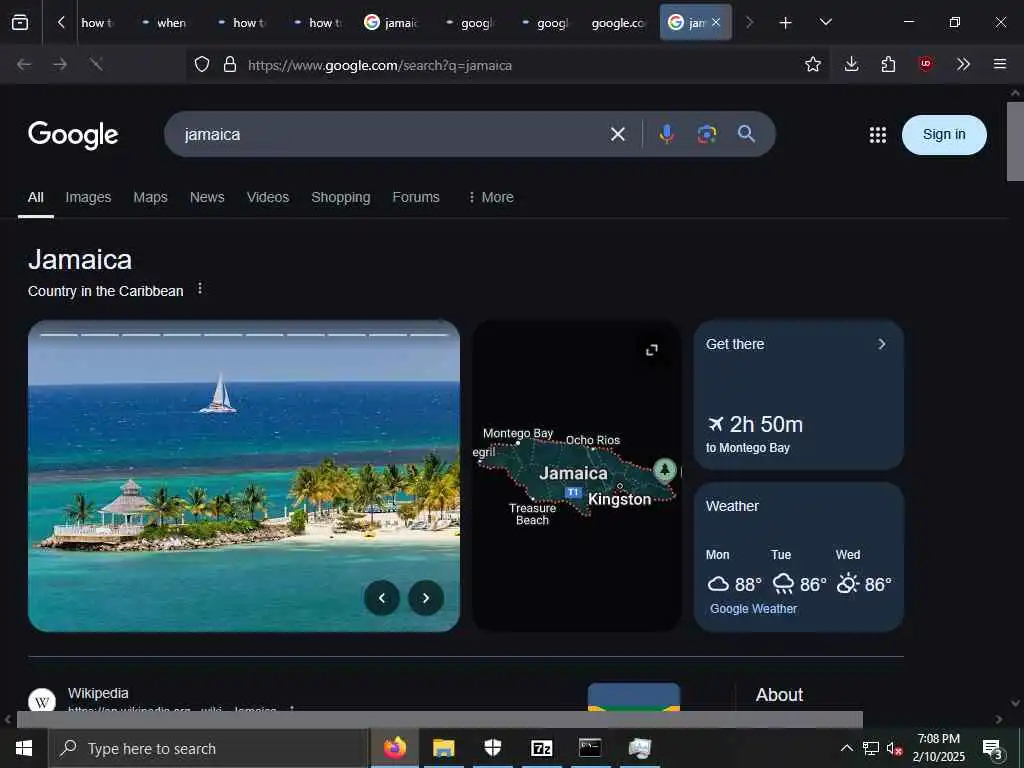Image resolution: width=1024 pixels, height=768 pixels.
Task: Open a new tab with the plus
Action: coord(786,23)
